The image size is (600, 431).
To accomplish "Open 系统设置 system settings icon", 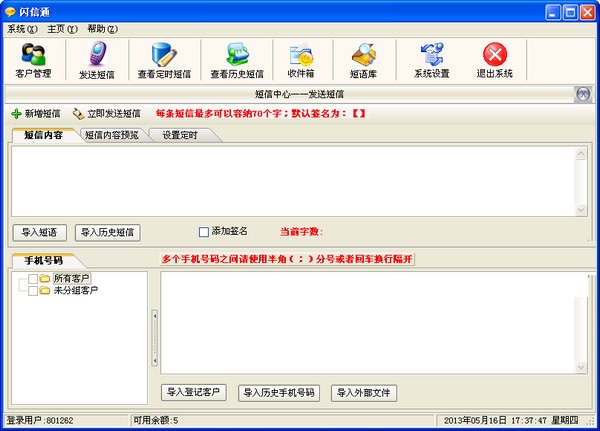I will point(432,54).
